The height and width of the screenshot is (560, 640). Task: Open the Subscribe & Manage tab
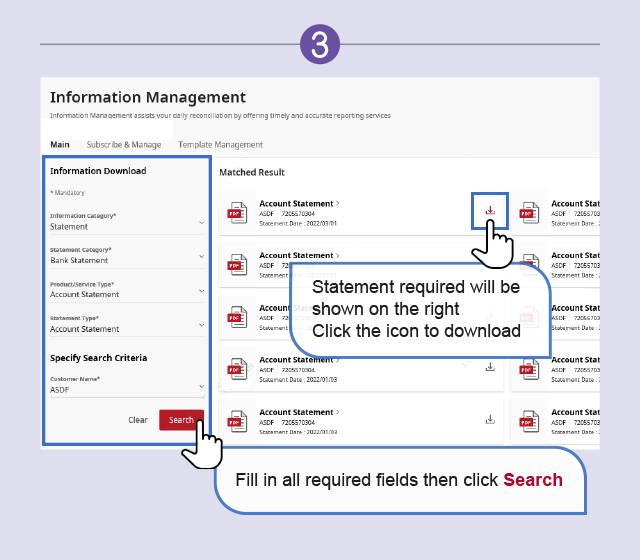pyautogui.click(x=123, y=145)
